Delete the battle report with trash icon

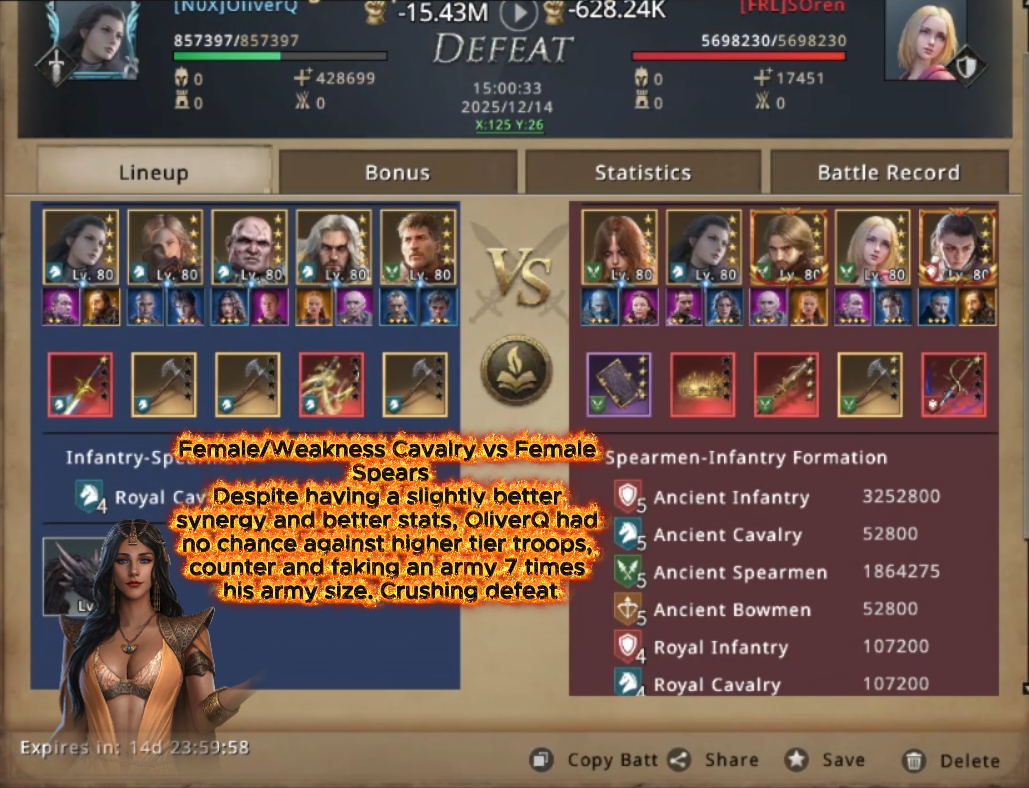951,760
